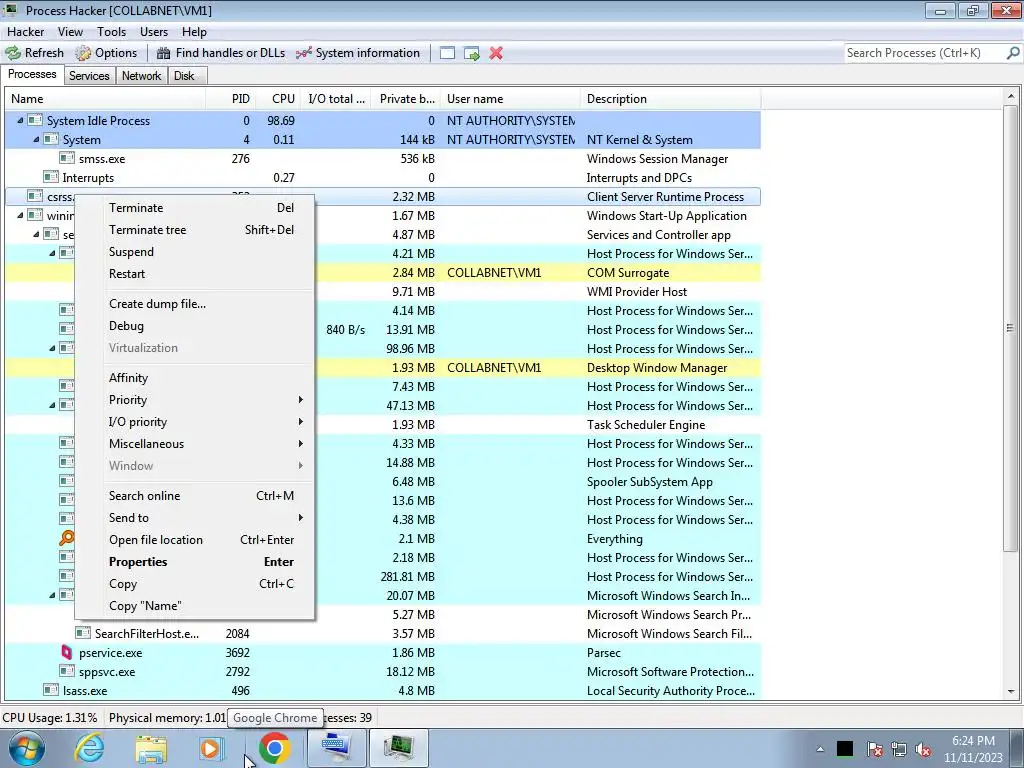Click the vertical scrollbar down arrow
The image size is (1024, 768).
tap(1011, 691)
